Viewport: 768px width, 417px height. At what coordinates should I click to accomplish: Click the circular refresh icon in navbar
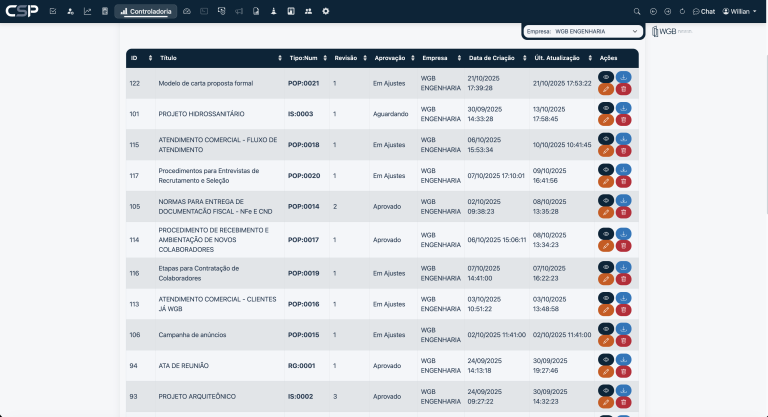pos(682,11)
